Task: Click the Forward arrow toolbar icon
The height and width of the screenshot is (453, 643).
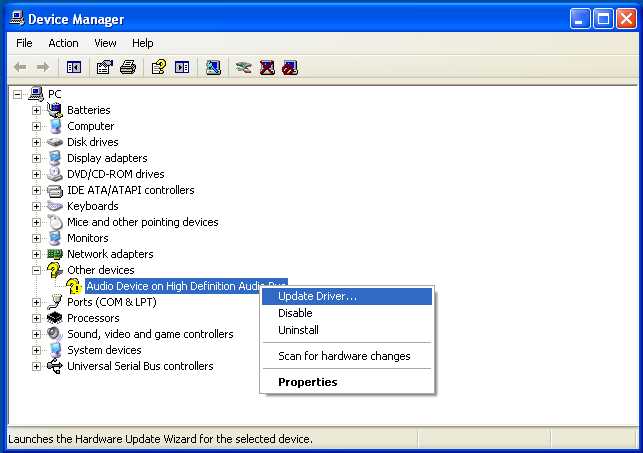Action: click(x=43, y=67)
